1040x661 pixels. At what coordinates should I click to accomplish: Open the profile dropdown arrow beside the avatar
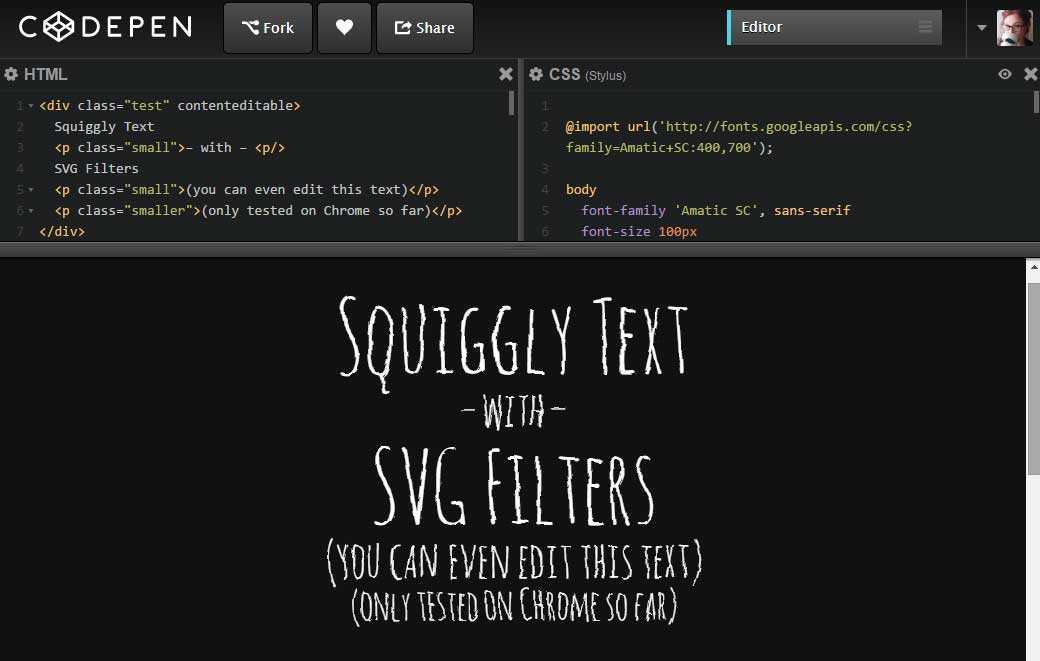pyautogui.click(x=981, y=27)
